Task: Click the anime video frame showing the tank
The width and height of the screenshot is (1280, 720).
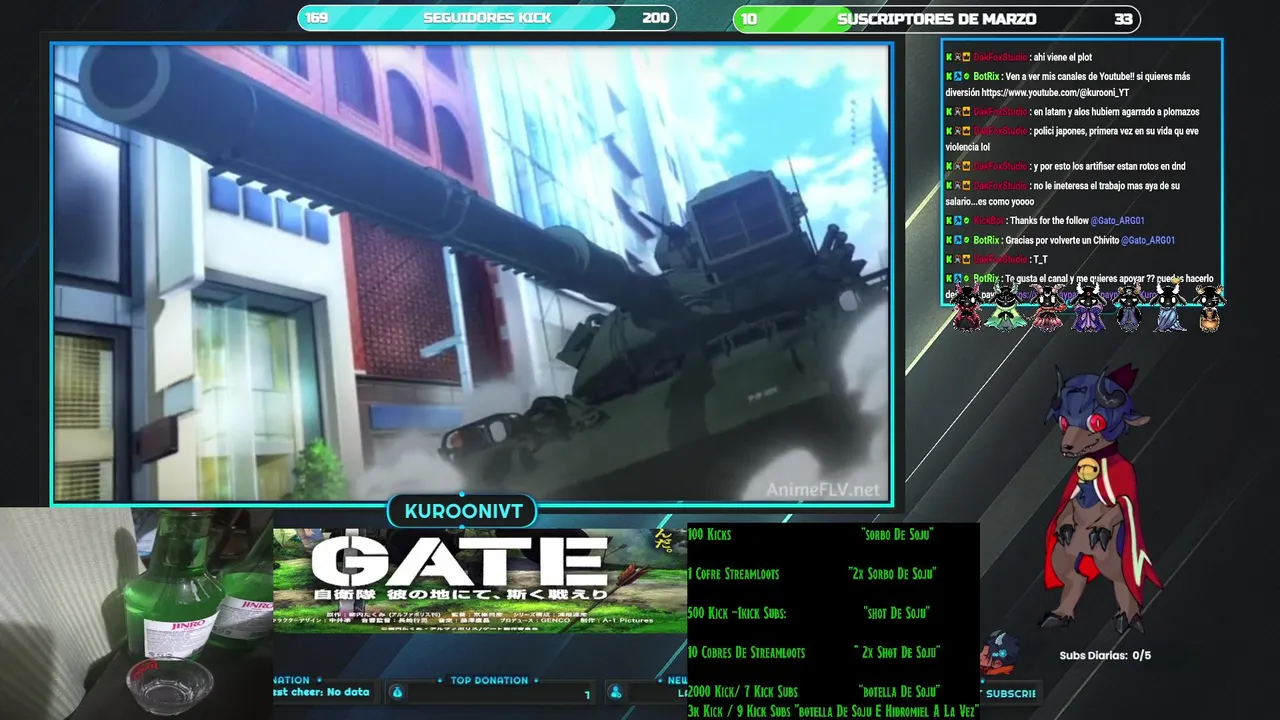Action: [x=472, y=273]
